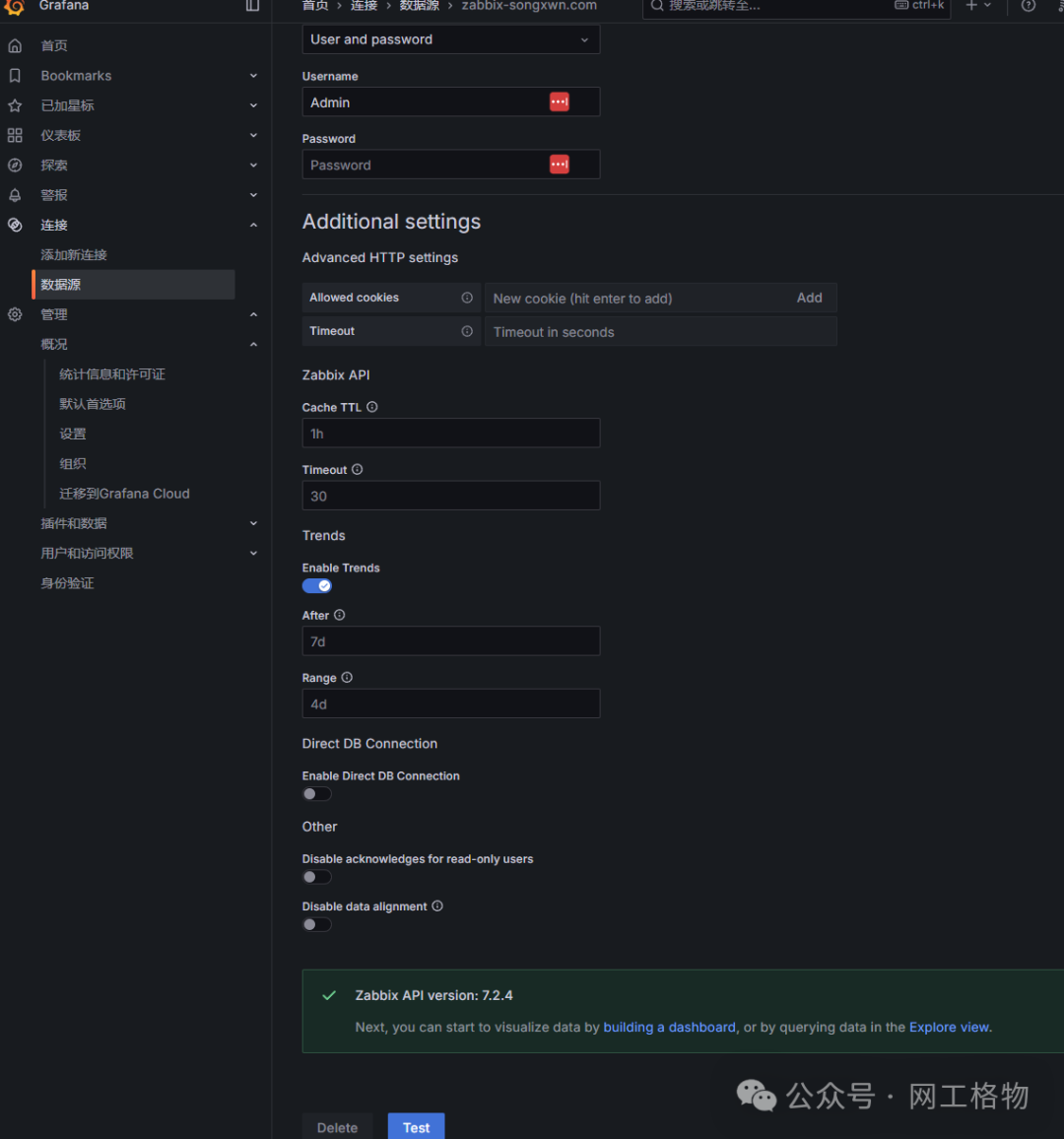Expand the 仪表板 section chevron
This screenshot has height=1139, width=1064.
click(253, 135)
